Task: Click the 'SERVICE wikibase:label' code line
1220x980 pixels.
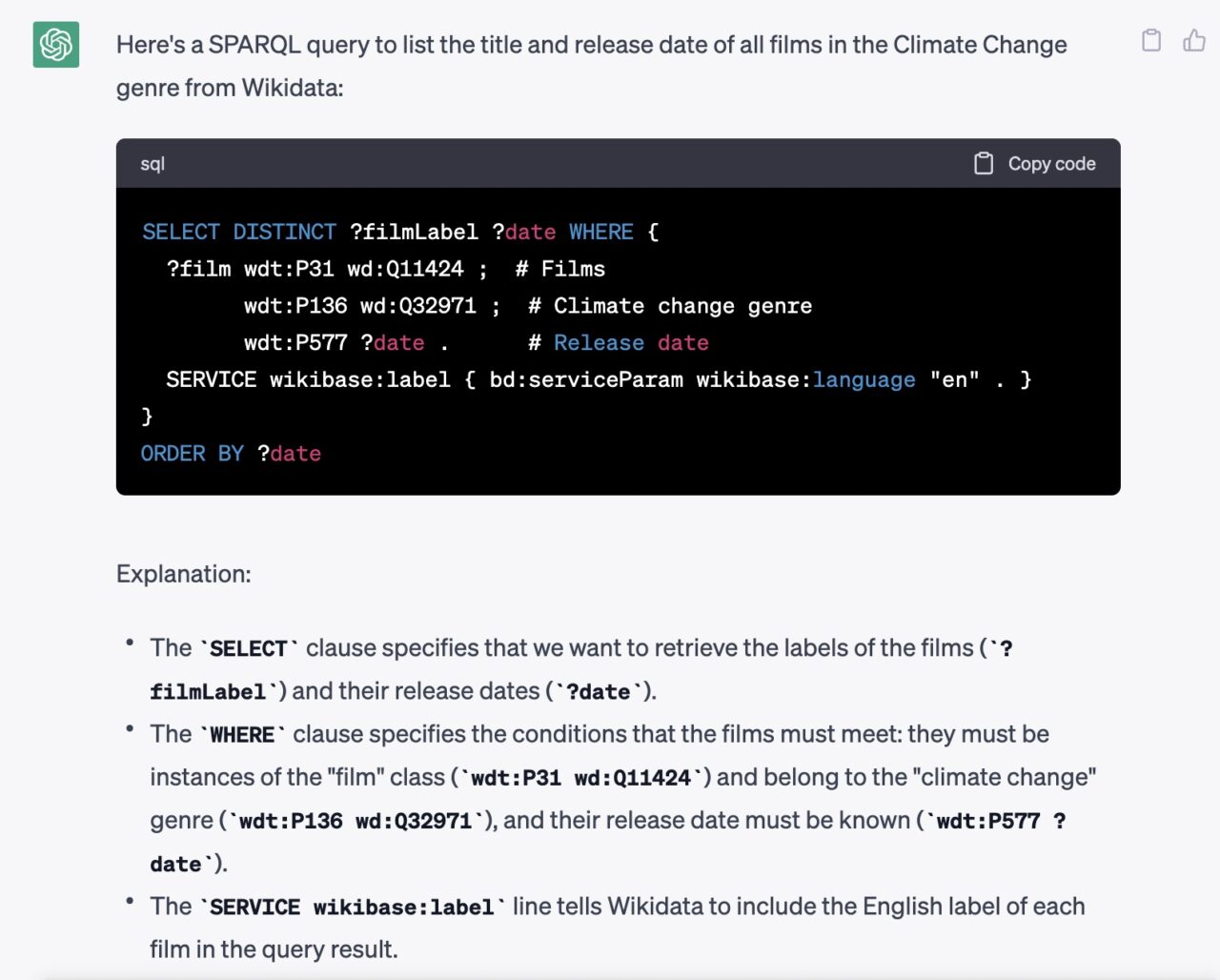Action: pyautogui.click(x=599, y=380)
